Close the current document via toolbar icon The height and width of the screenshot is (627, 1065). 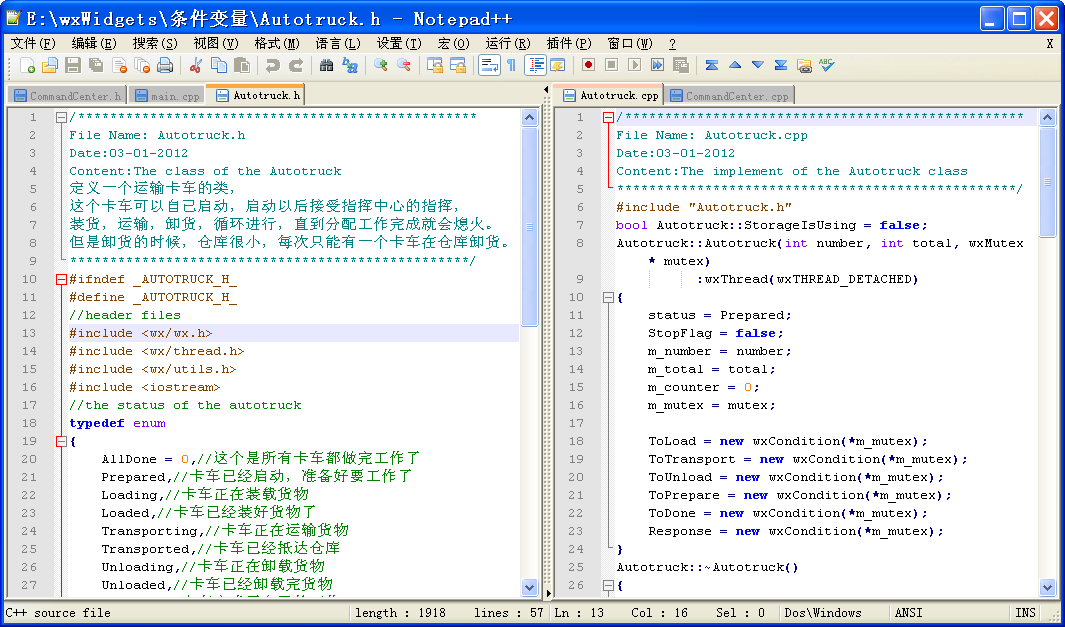pos(120,65)
